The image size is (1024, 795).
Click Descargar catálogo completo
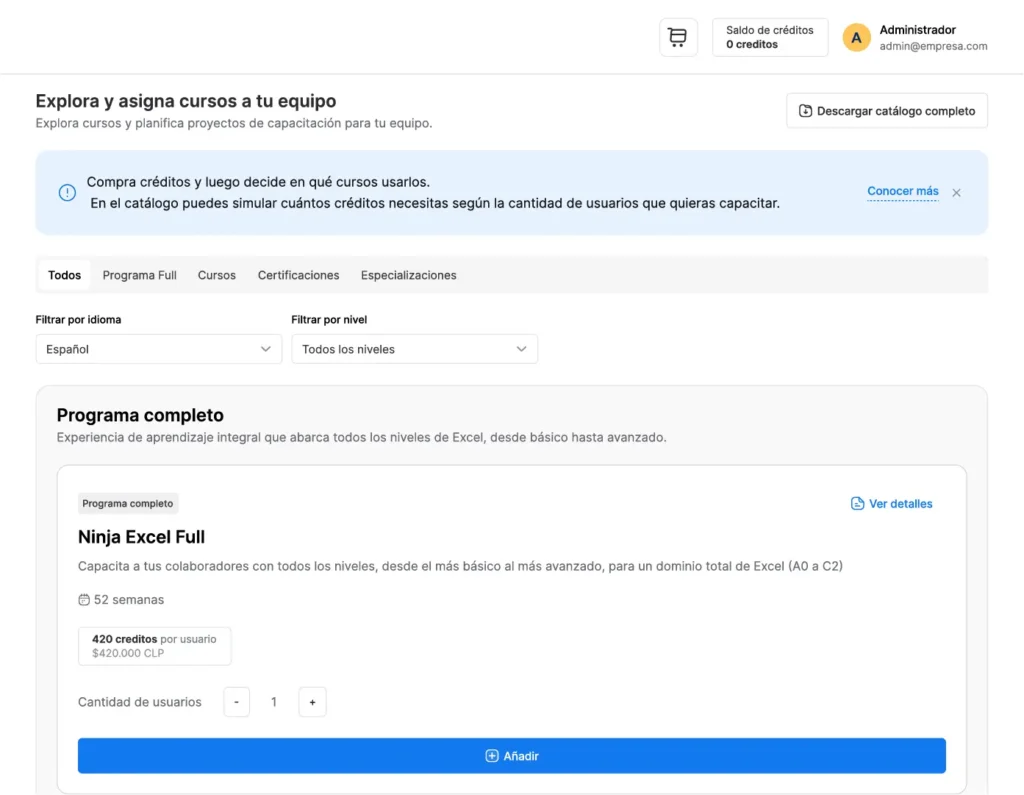pyautogui.click(x=886, y=110)
